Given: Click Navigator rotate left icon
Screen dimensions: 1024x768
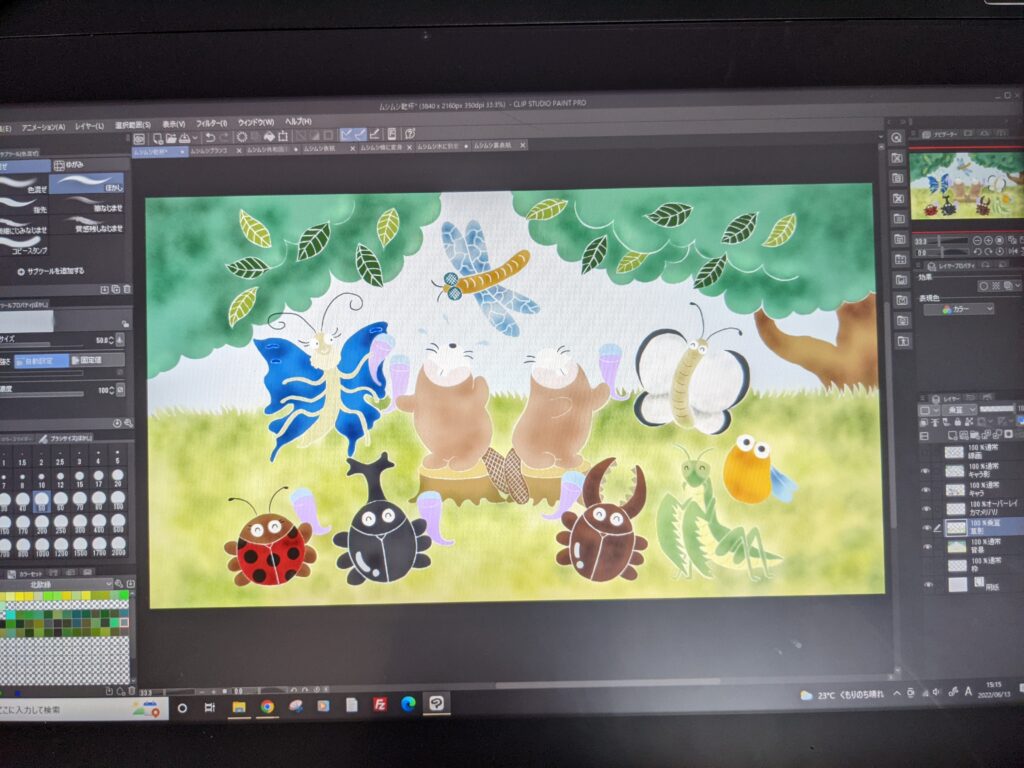Looking at the screenshot, I should [978, 251].
